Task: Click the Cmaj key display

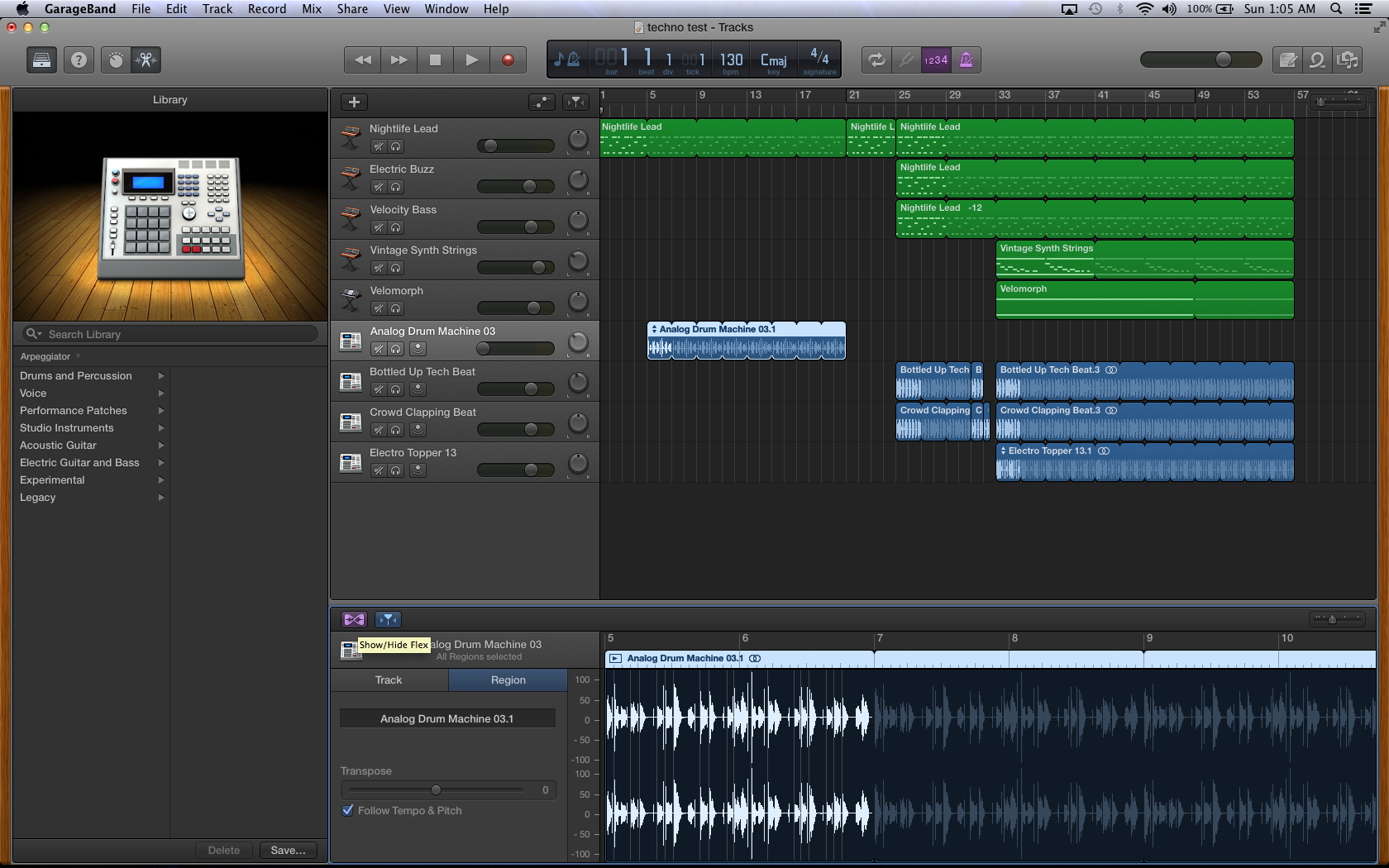Action: click(x=774, y=60)
